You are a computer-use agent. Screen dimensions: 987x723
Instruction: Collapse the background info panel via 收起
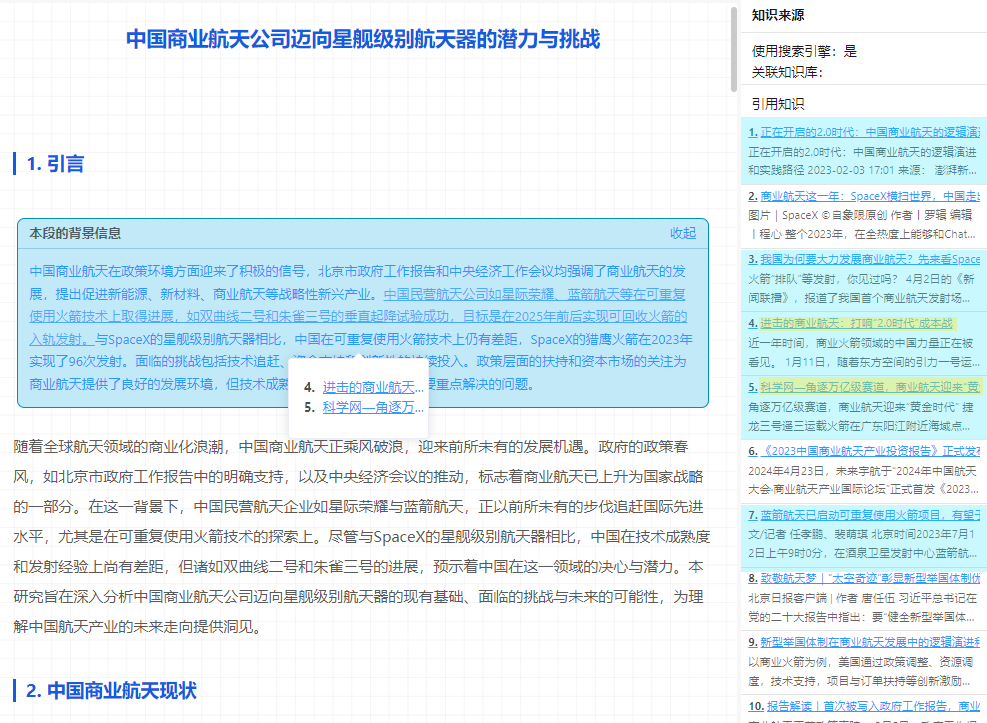(682, 233)
